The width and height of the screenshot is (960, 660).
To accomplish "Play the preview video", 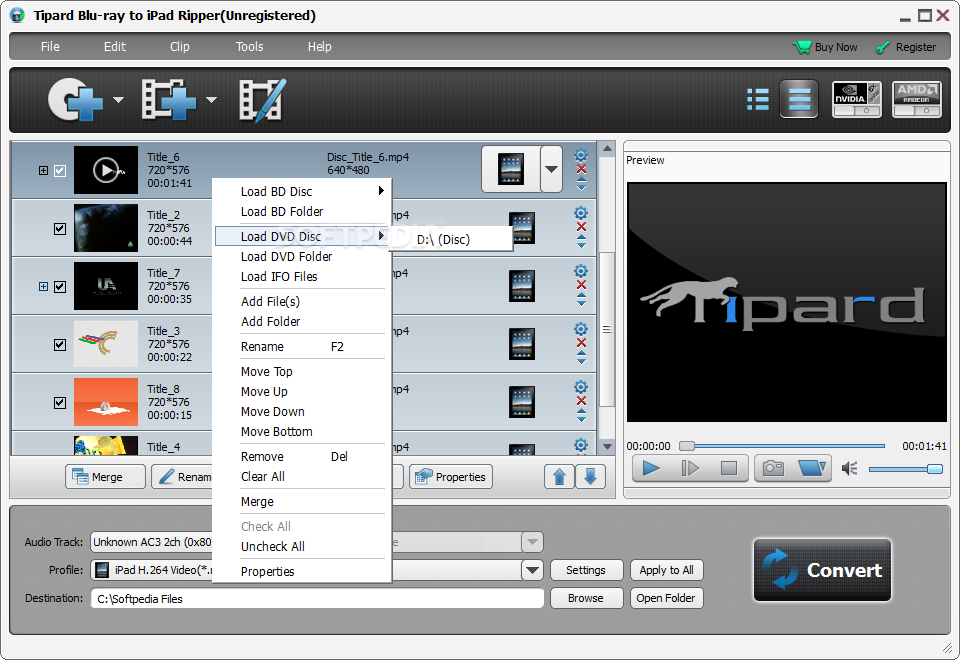I will (x=651, y=468).
